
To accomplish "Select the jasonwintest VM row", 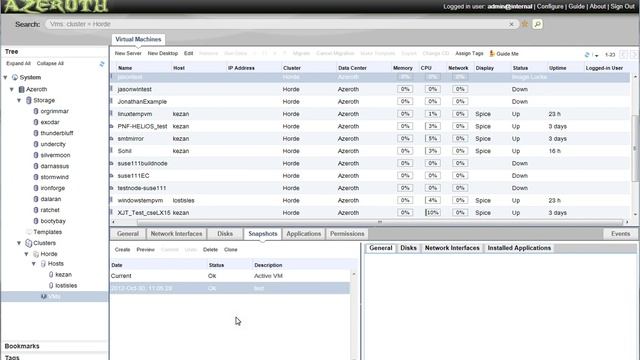I will tap(369, 89).
